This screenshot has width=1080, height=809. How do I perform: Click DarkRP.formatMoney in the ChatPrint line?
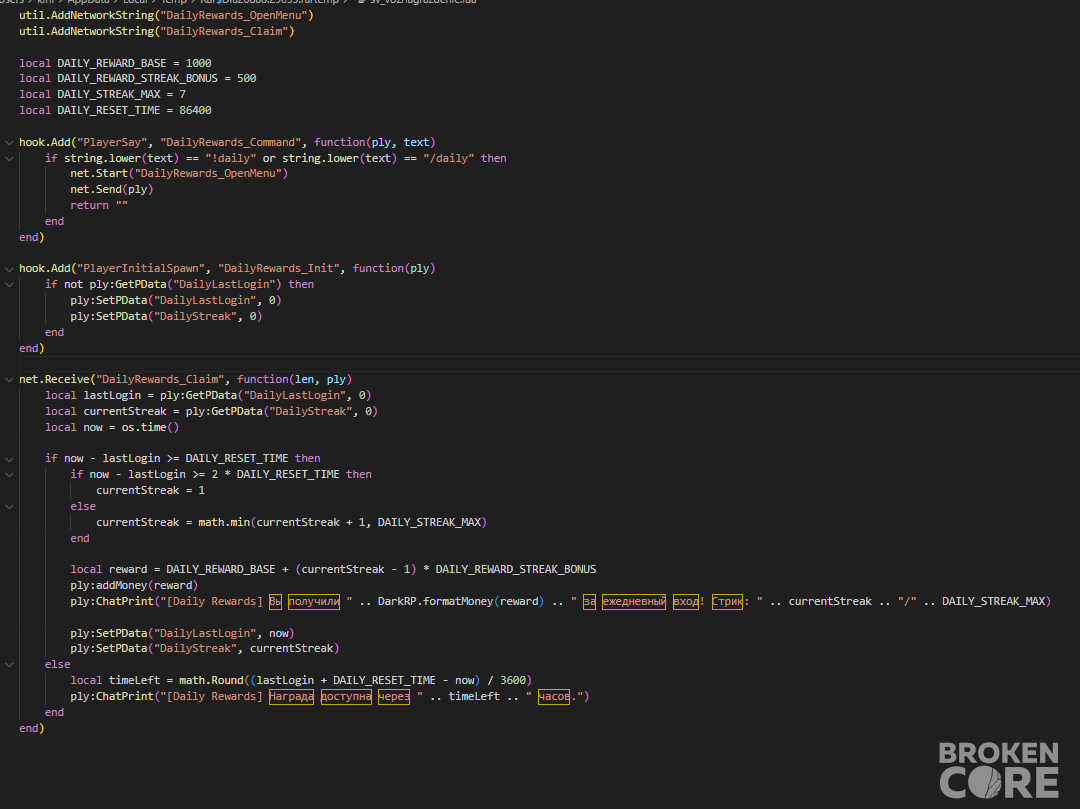pyautogui.click(x=435, y=601)
